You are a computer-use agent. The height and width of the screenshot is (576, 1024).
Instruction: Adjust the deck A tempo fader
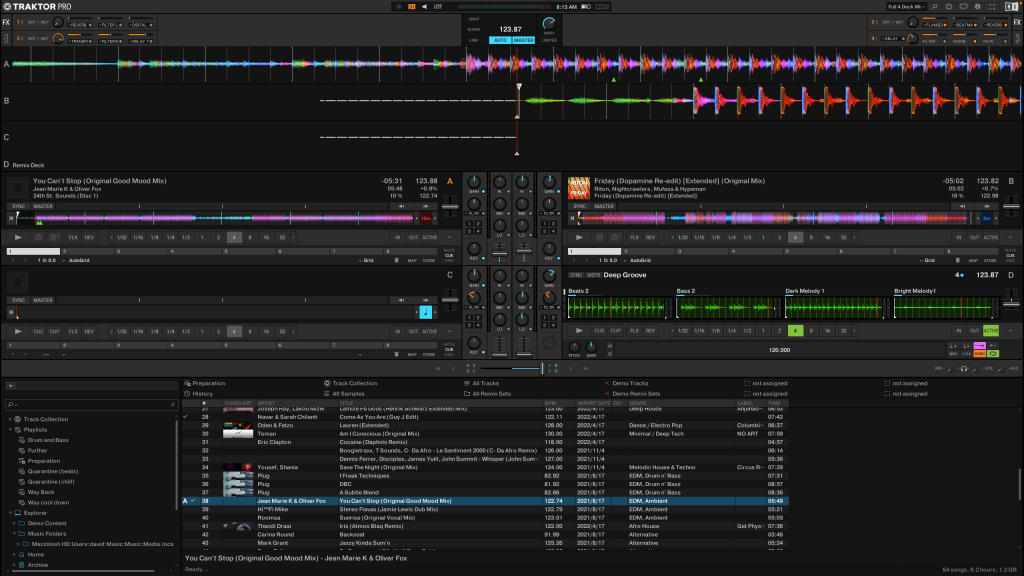(x=450, y=208)
